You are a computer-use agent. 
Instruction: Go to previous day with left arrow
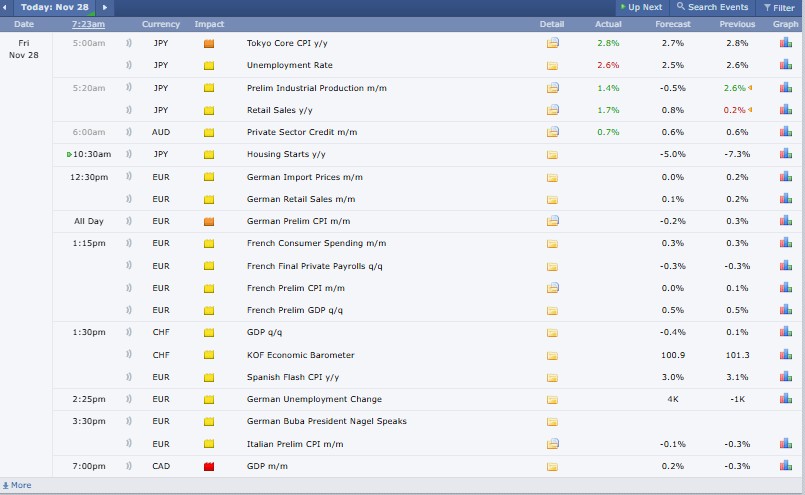[x=8, y=7]
